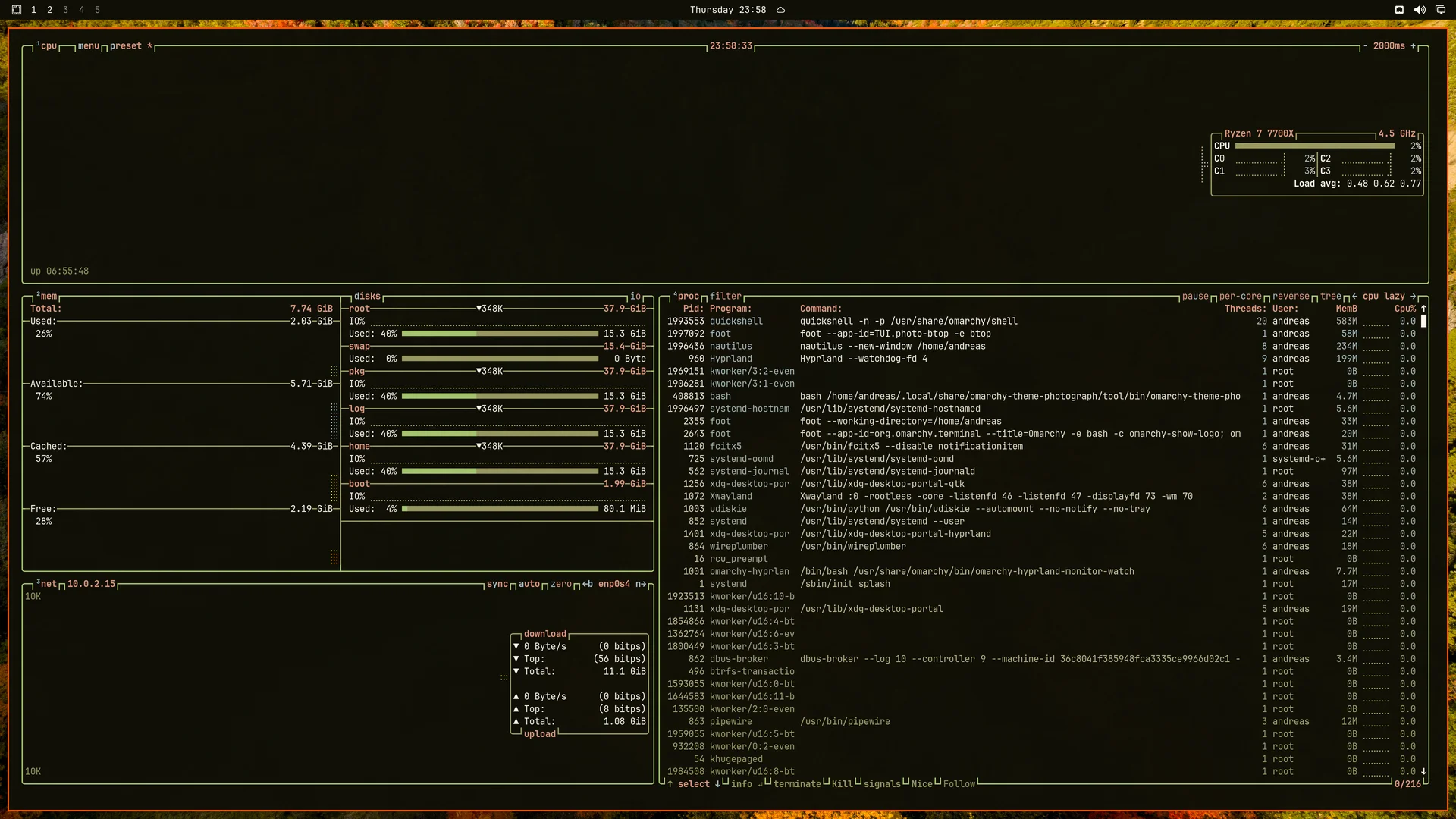Switch to workspace 2
This screenshot has height=819, width=1456.
49,10
